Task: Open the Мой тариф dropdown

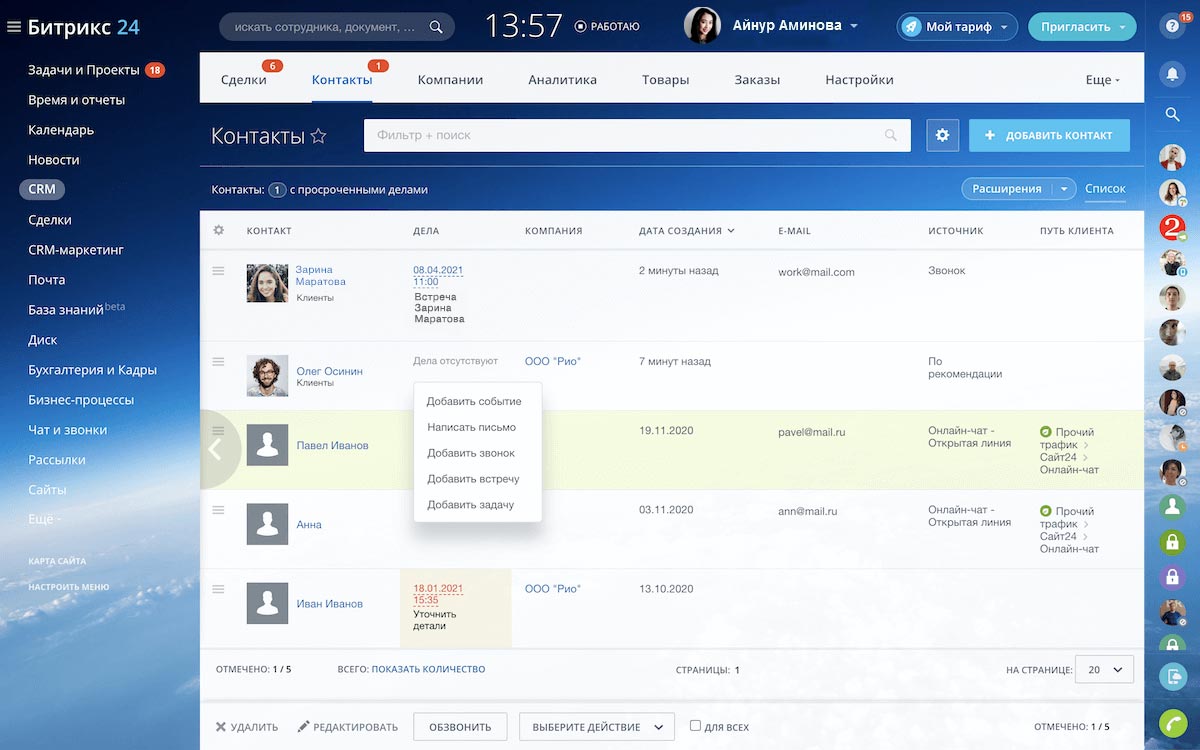Action: point(956,27)
